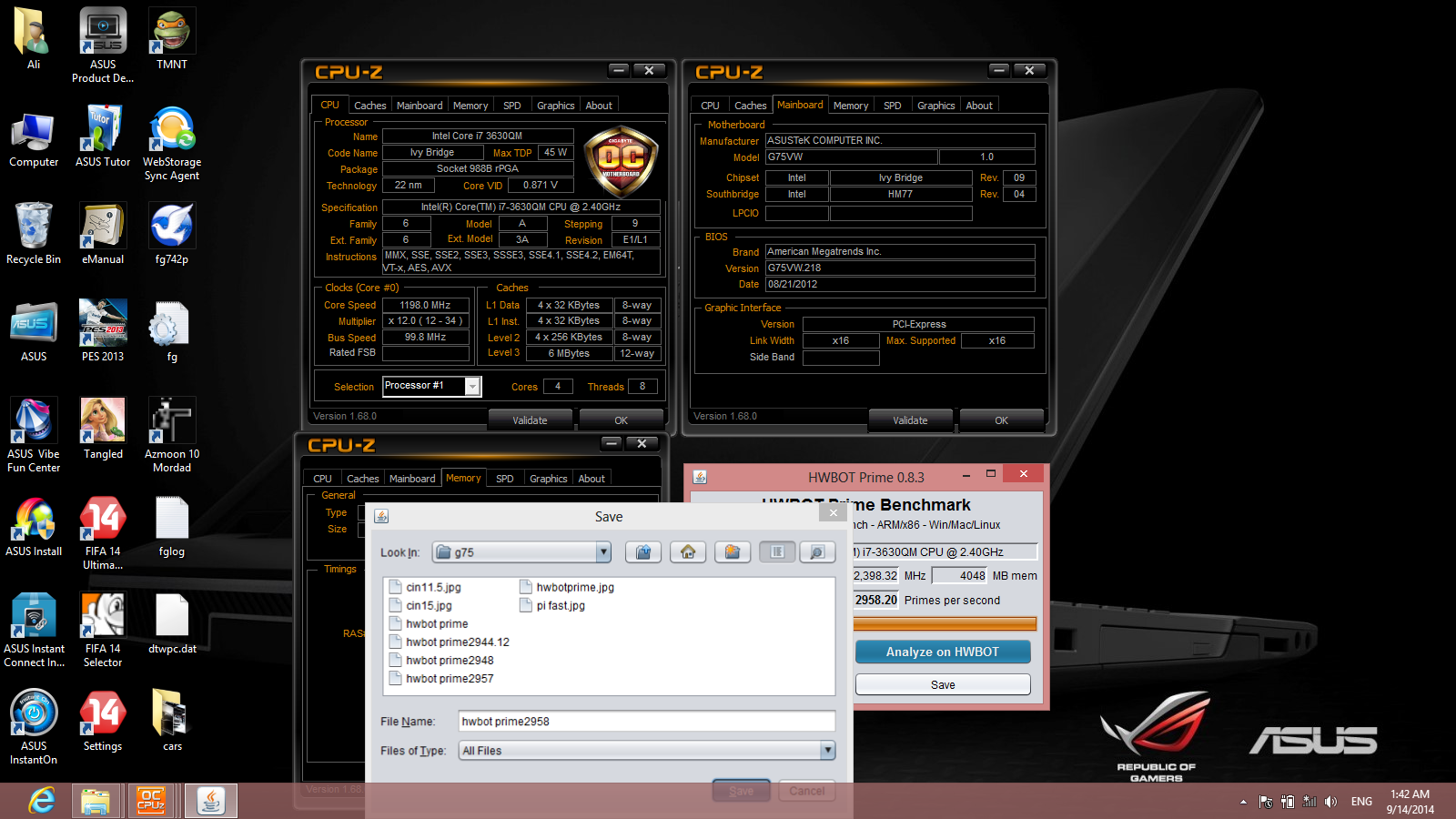1456x819 pixels.
Task: Open dtwpc.dat file on desktop
Action: coord(172,623)
